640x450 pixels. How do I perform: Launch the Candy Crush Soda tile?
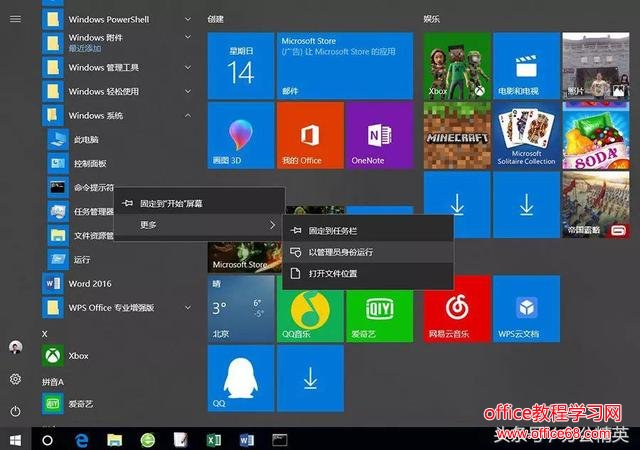tap(596, 136)
